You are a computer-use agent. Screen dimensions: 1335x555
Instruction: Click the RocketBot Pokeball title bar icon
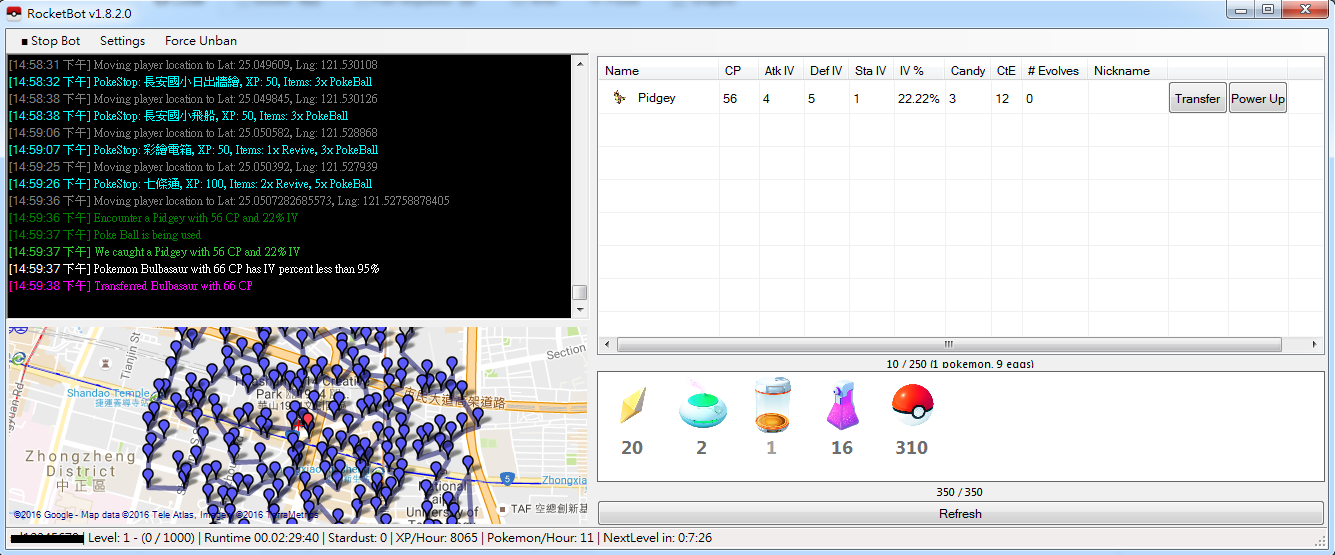14,14
